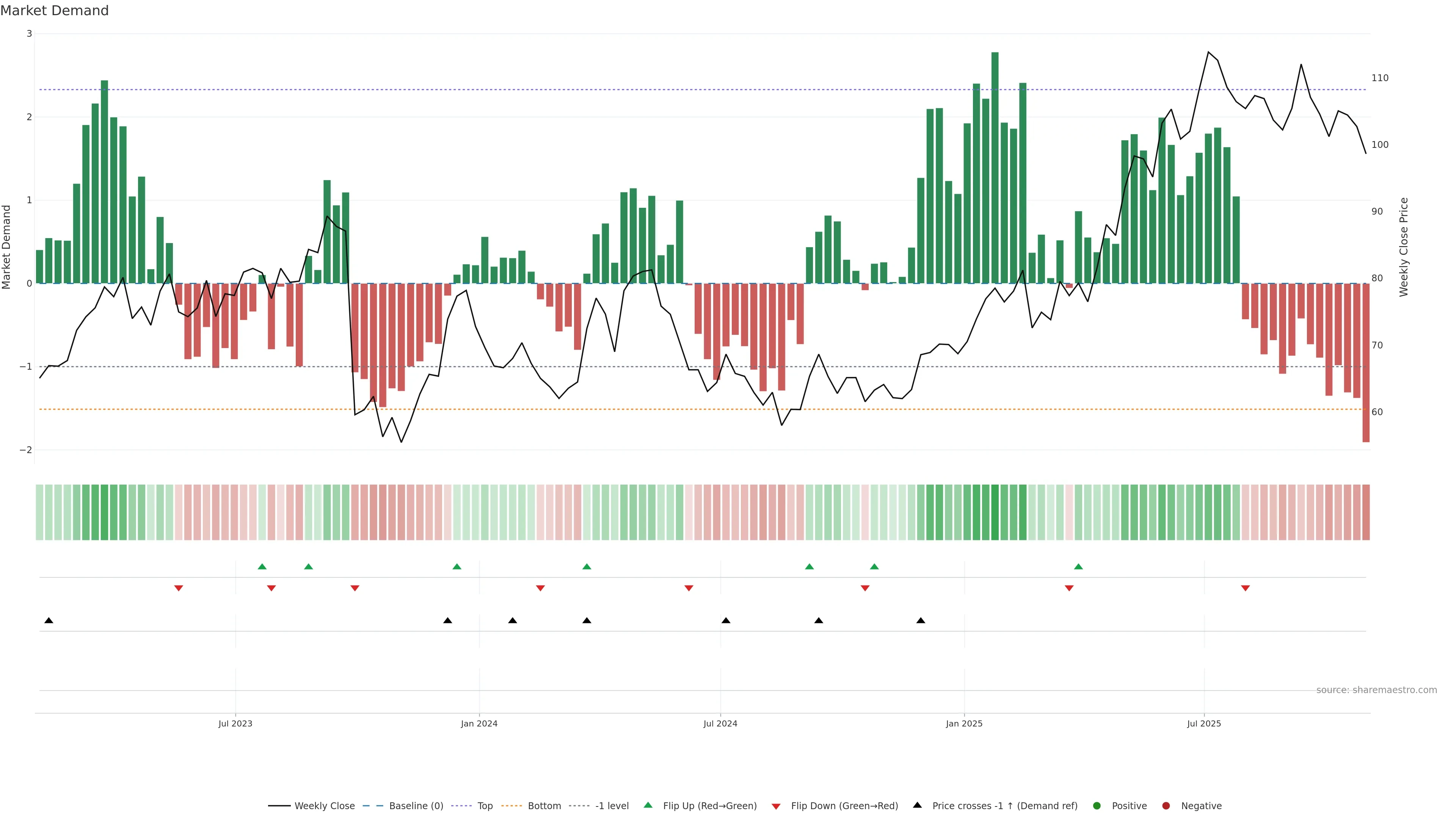Click the last red Flip Down marker

[x=1245, y=588]
